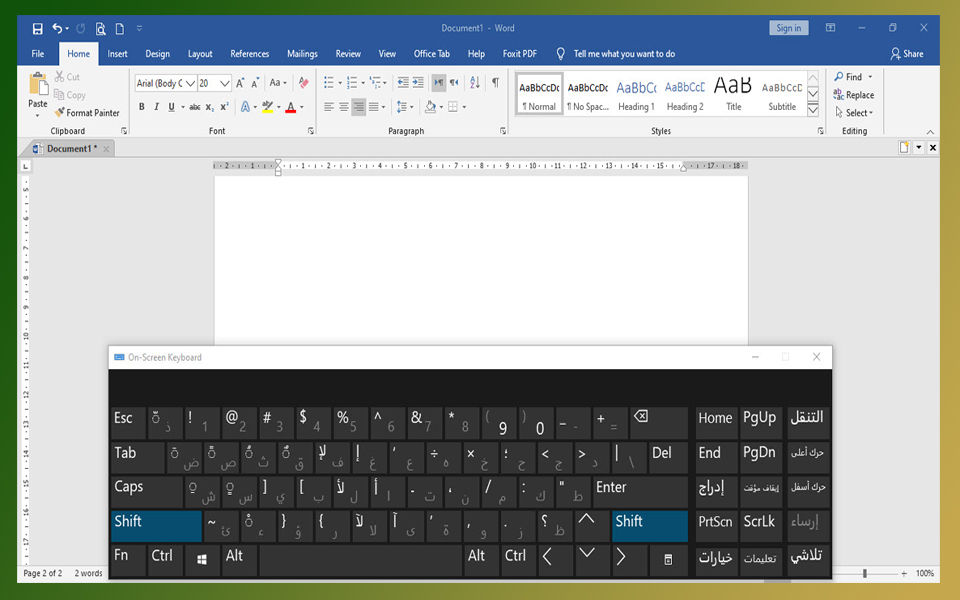The width and height of the screenshot is (960, 600).
Task: Open the Find tool in Editing group
Action: click(x=852, y=76)
